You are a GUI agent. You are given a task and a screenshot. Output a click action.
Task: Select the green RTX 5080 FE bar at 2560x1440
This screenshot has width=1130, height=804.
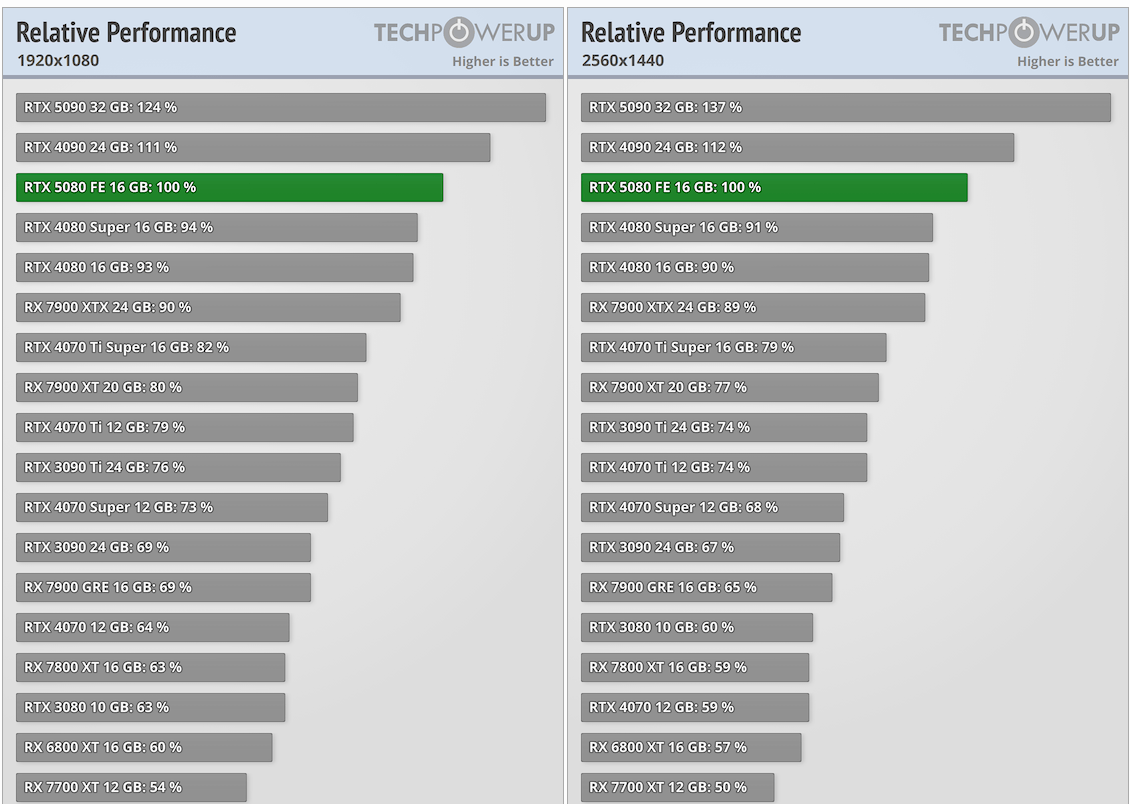click(x=773, y=187)
